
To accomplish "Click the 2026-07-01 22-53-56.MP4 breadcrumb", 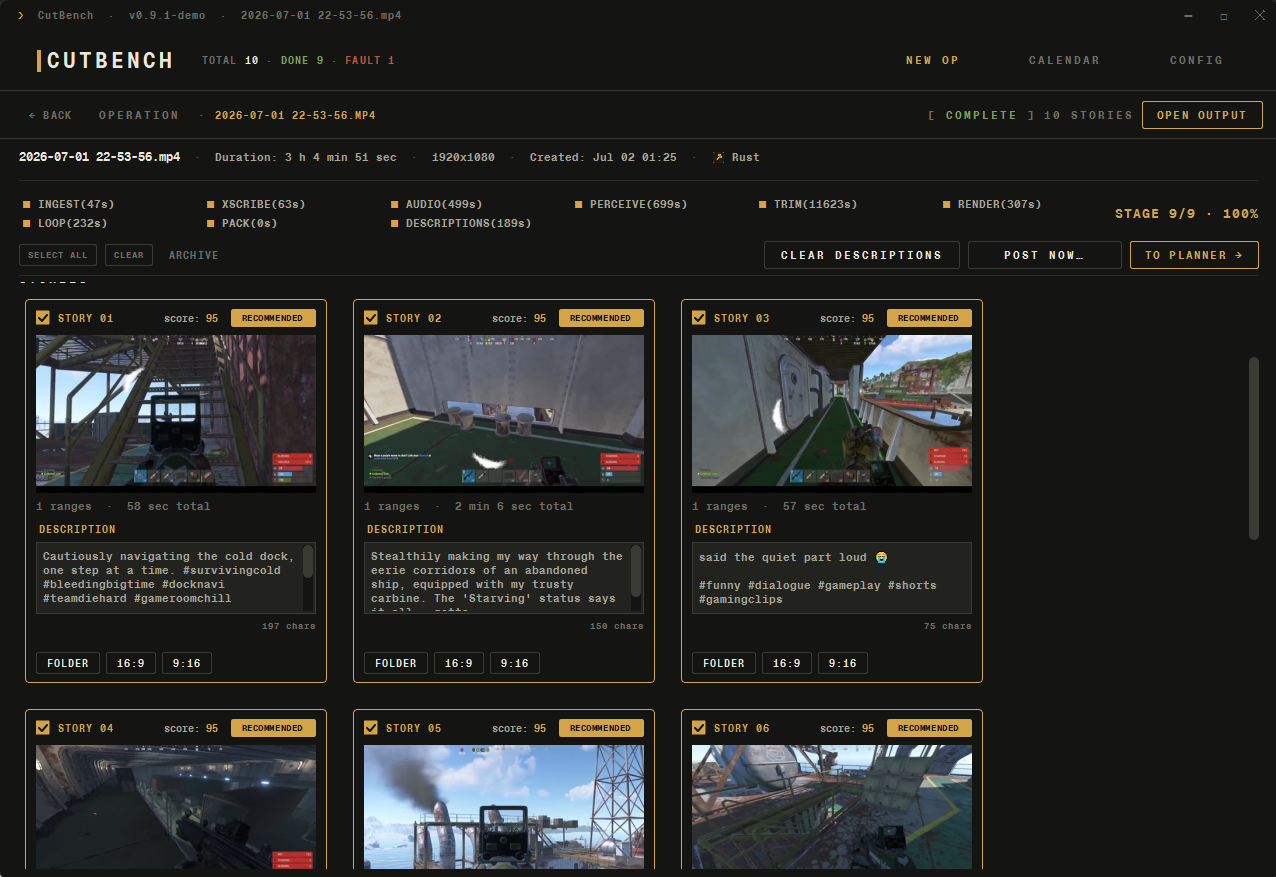I will pyautogui.click(x=295, y=115).
